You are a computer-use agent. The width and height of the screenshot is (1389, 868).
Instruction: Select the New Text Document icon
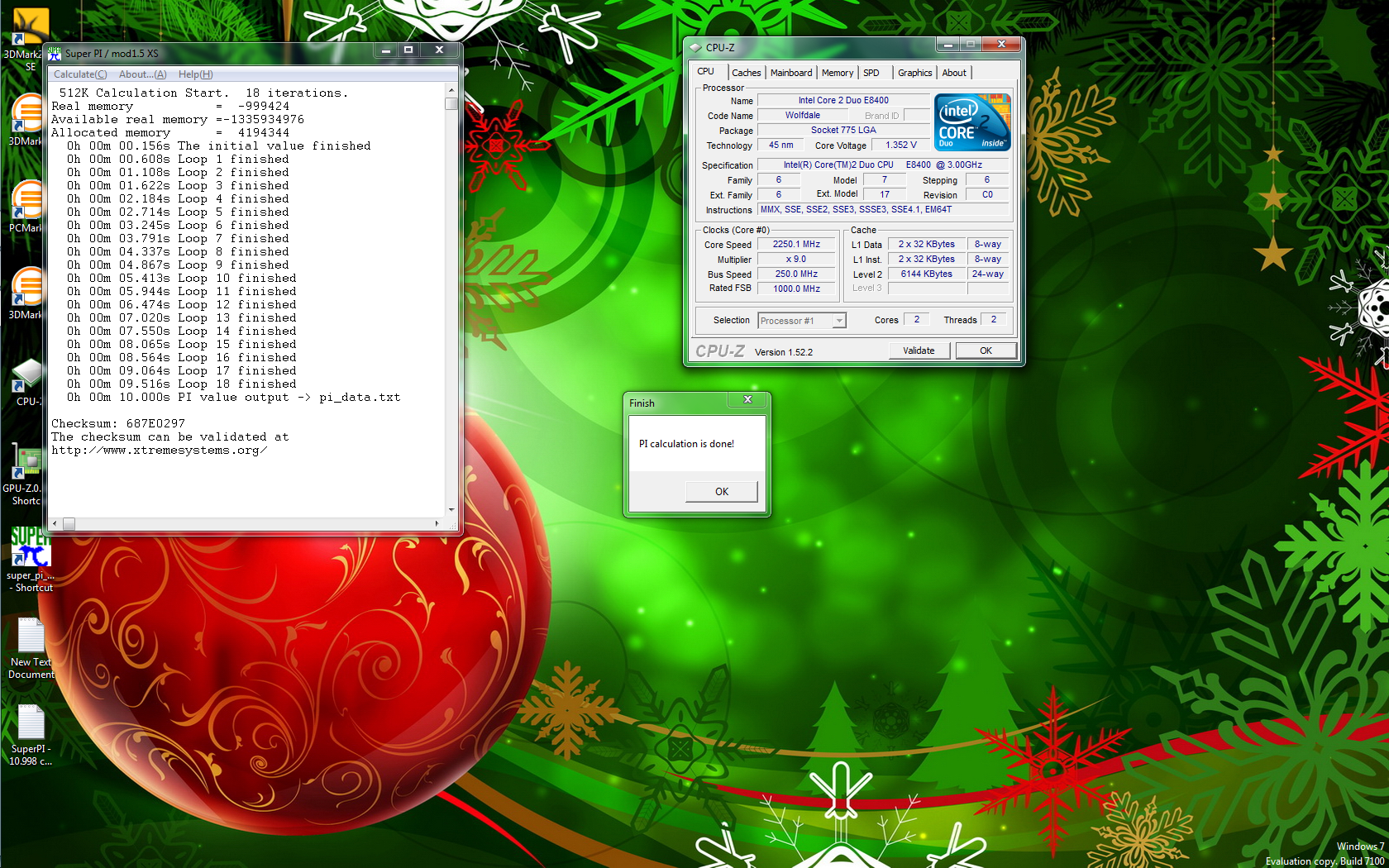(31, 648)
